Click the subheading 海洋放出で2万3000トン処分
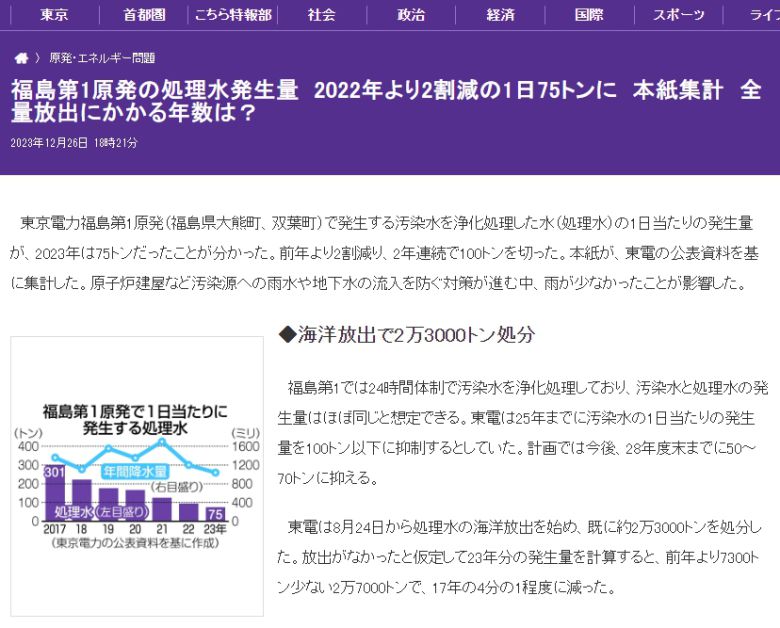The image size is (780, 628). [406, 334]
